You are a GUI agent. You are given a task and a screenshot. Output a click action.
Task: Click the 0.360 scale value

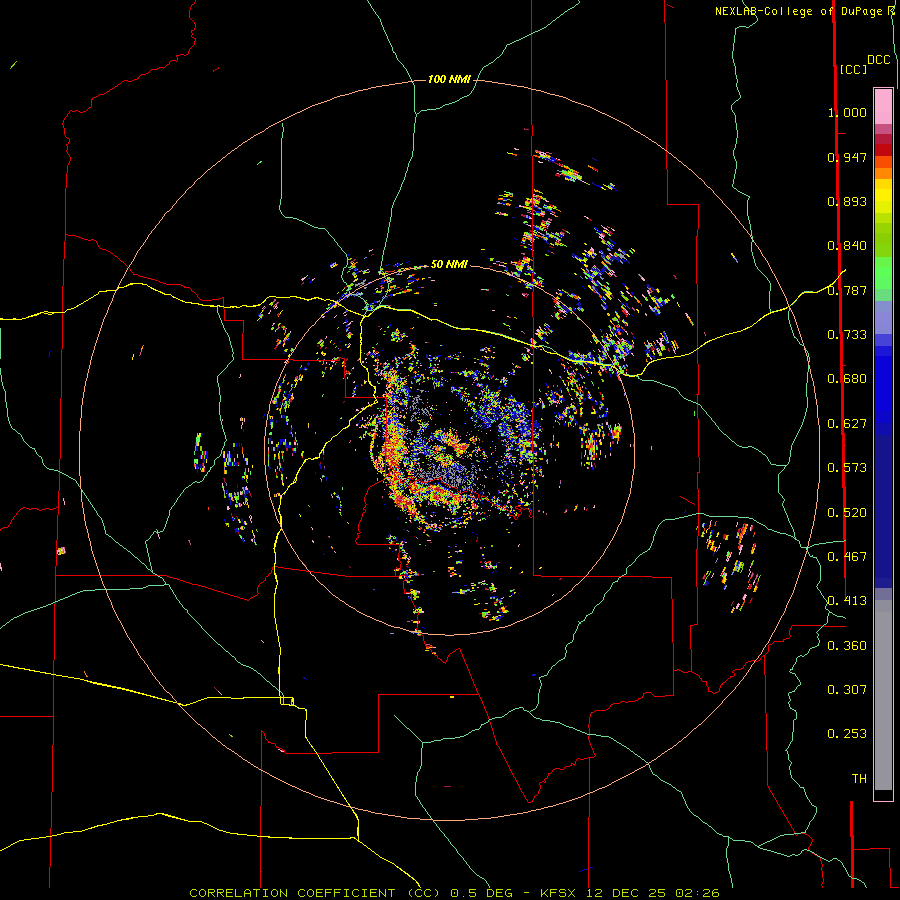pos(847,646)
